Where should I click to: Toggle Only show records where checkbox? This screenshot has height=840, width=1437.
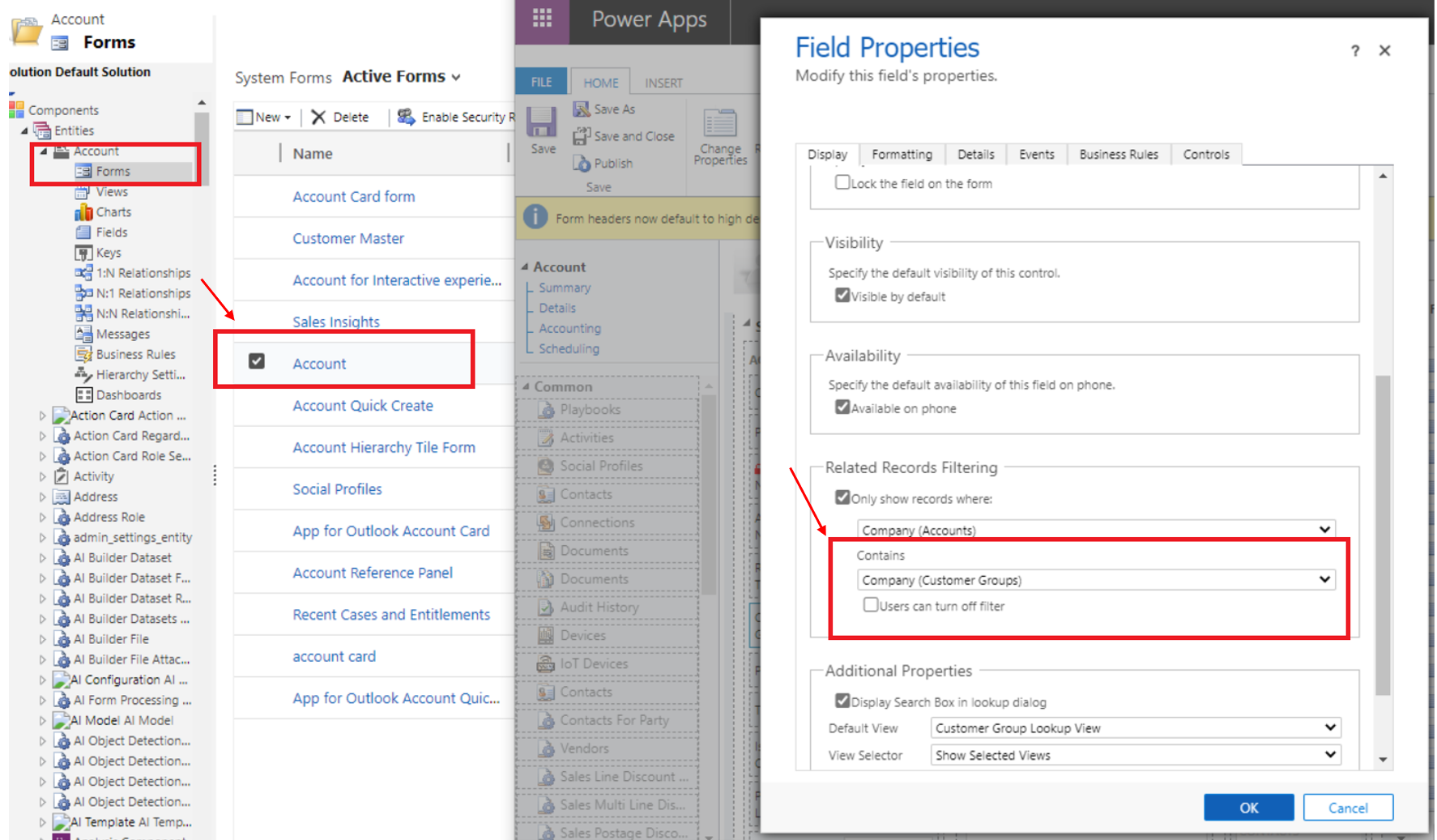[x=842, y=497]
